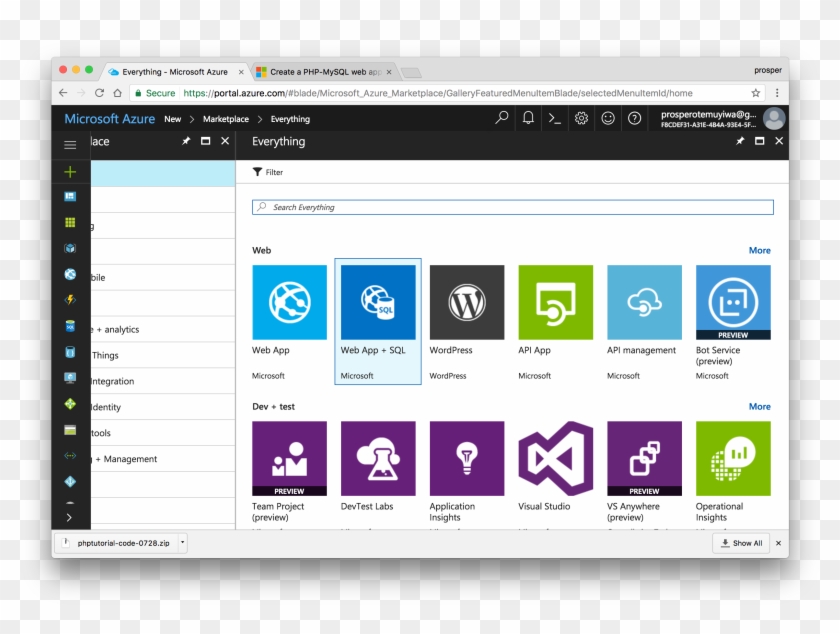Click Marketplace in the breadcrumb trail

226,118
